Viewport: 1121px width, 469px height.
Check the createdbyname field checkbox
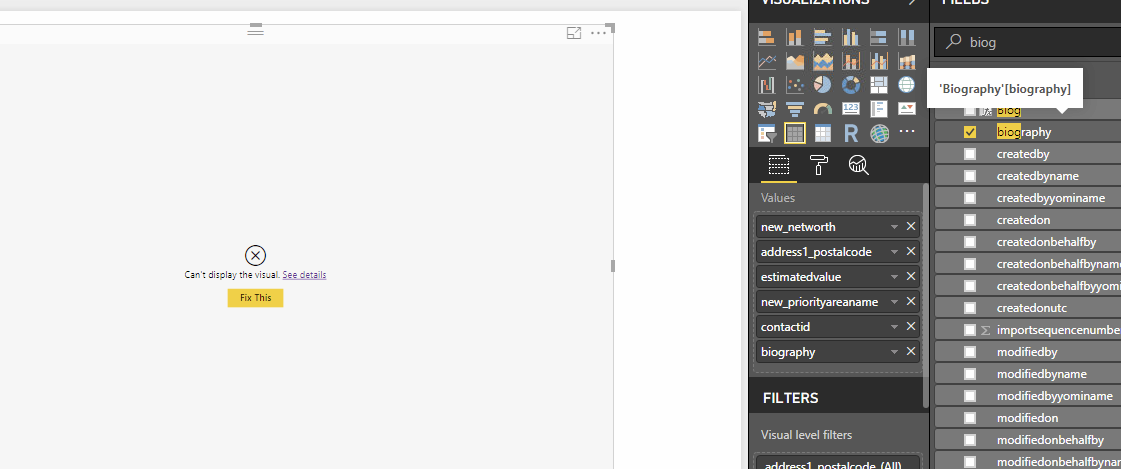tap(970, 176)
